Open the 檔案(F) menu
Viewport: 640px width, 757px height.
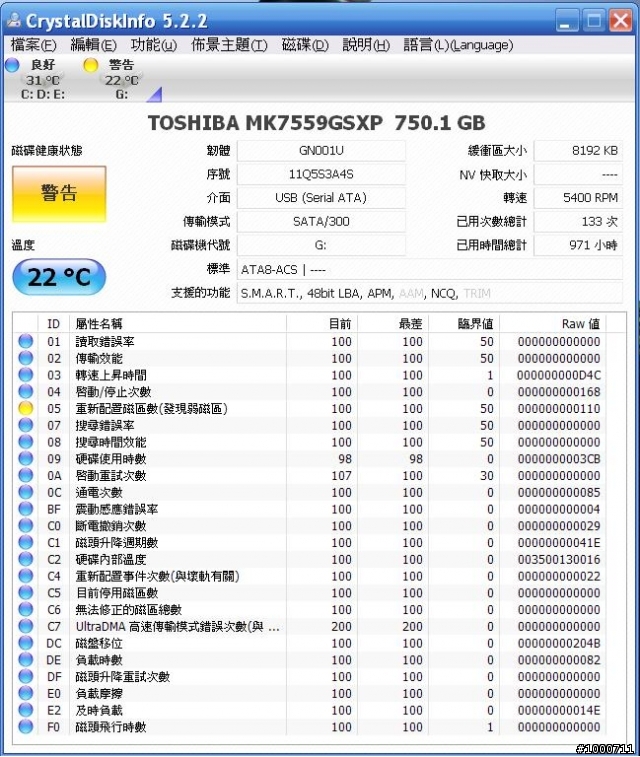click(x=33, y=45)
